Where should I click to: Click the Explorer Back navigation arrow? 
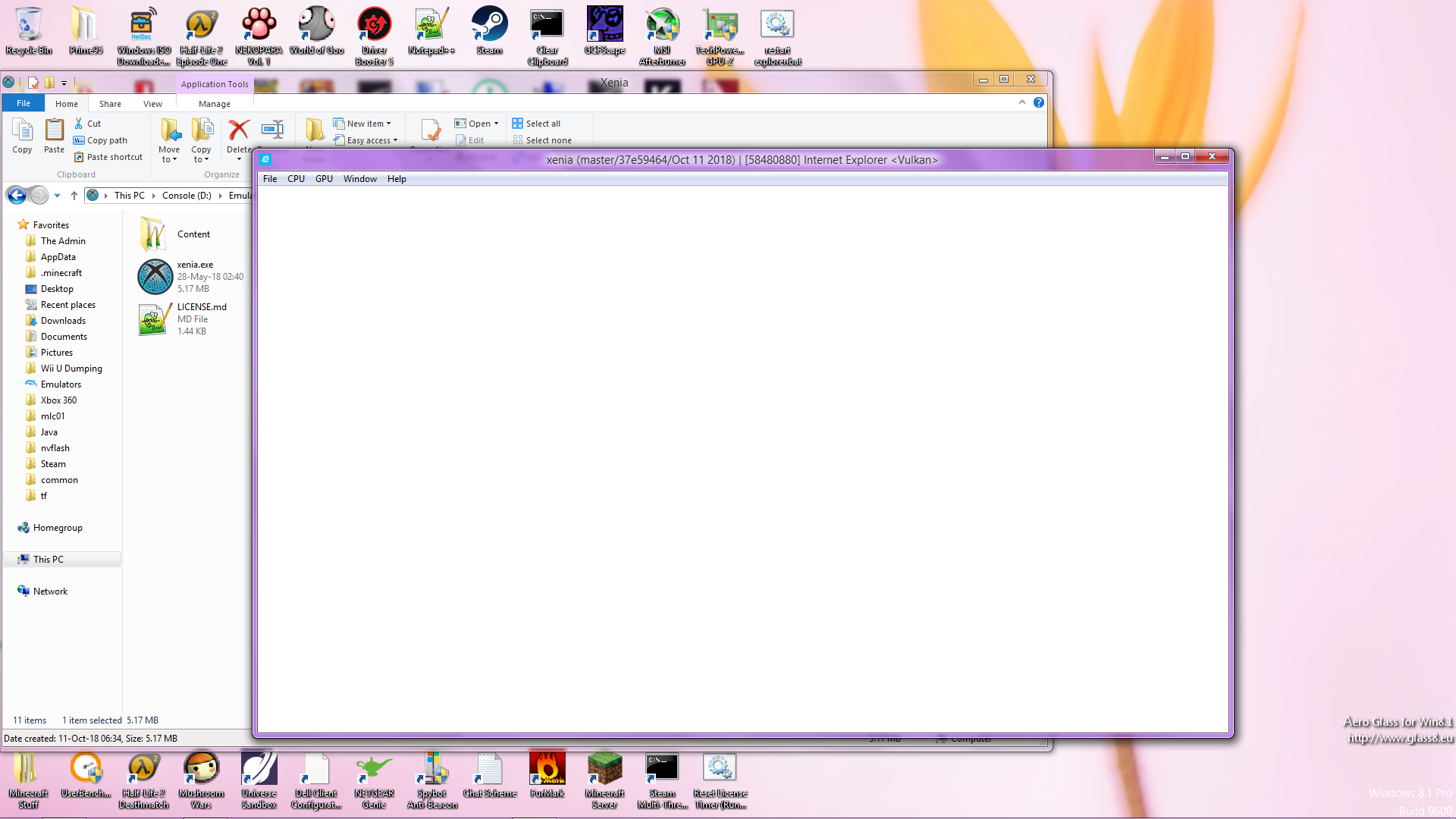[17, 195]
